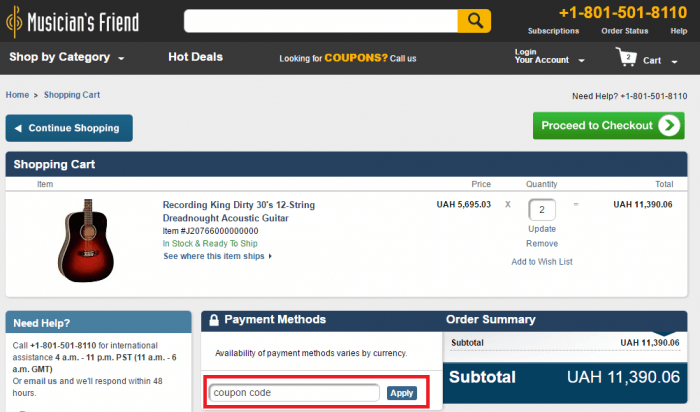
Task: Apply the coupon code
Action: [x=401, y=393]
